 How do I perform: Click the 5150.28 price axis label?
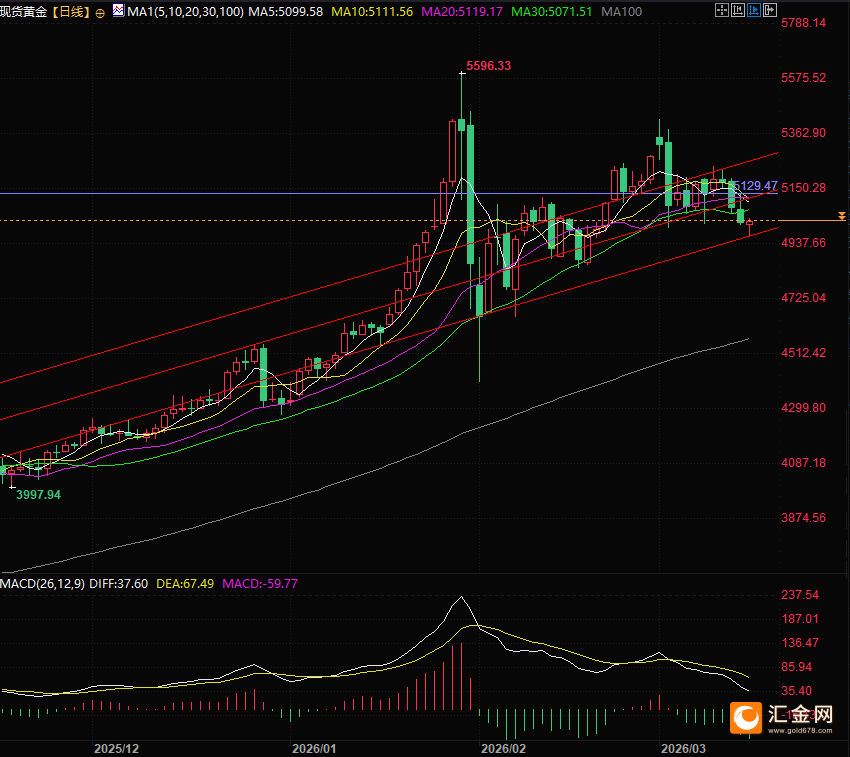(803, 188)
